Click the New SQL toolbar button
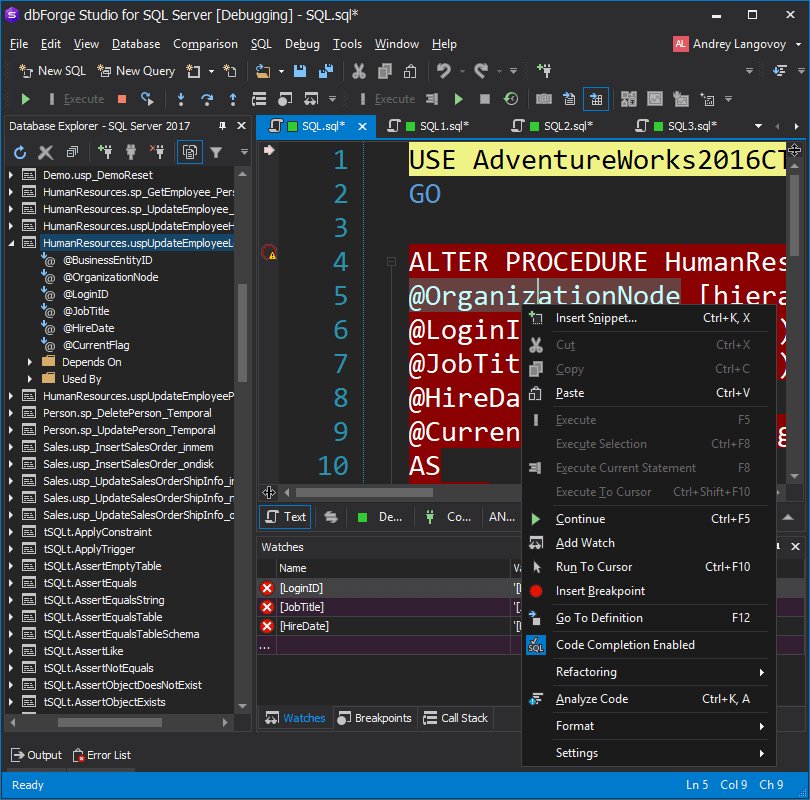This screenshot has height=800, width=810. [52, 71]
